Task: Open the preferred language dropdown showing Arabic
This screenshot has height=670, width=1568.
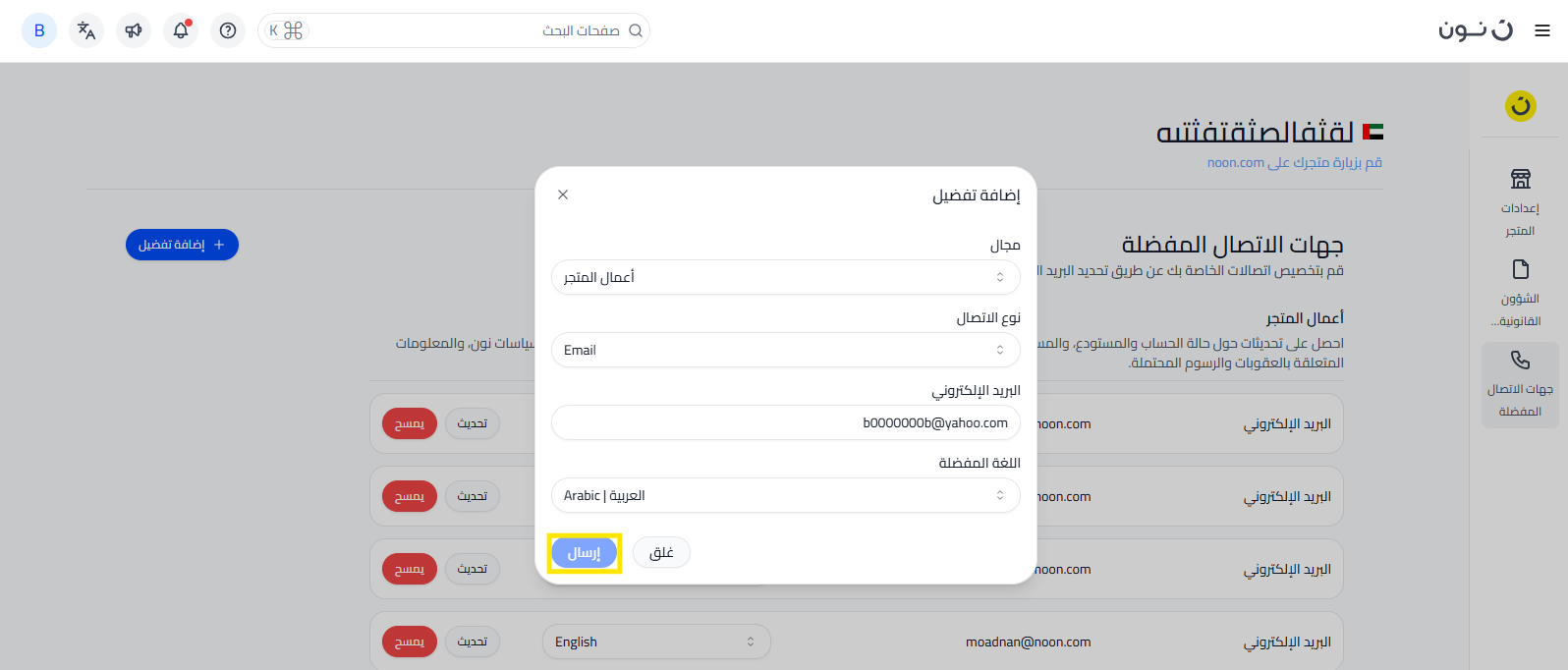Action: tap(786, 495)
